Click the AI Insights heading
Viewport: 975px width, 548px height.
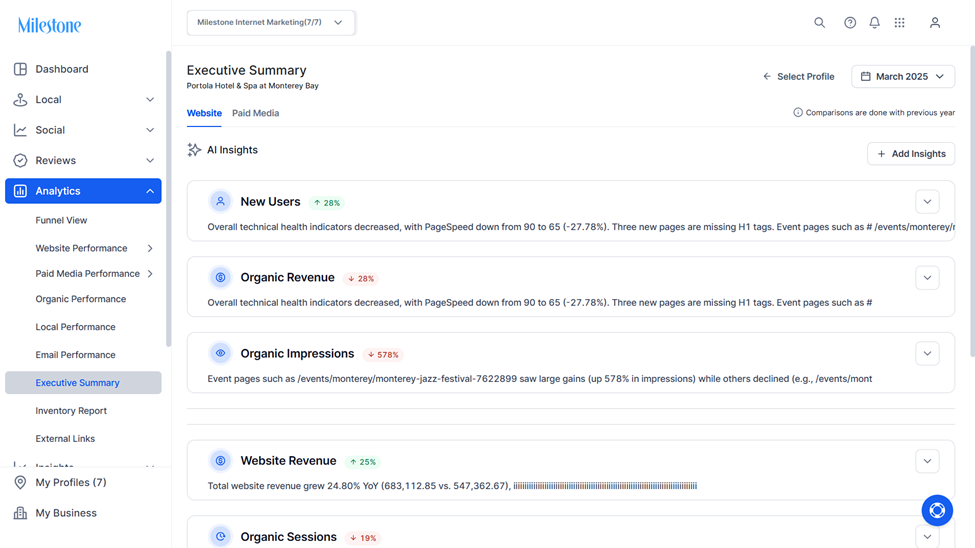[x=232, y=150]
